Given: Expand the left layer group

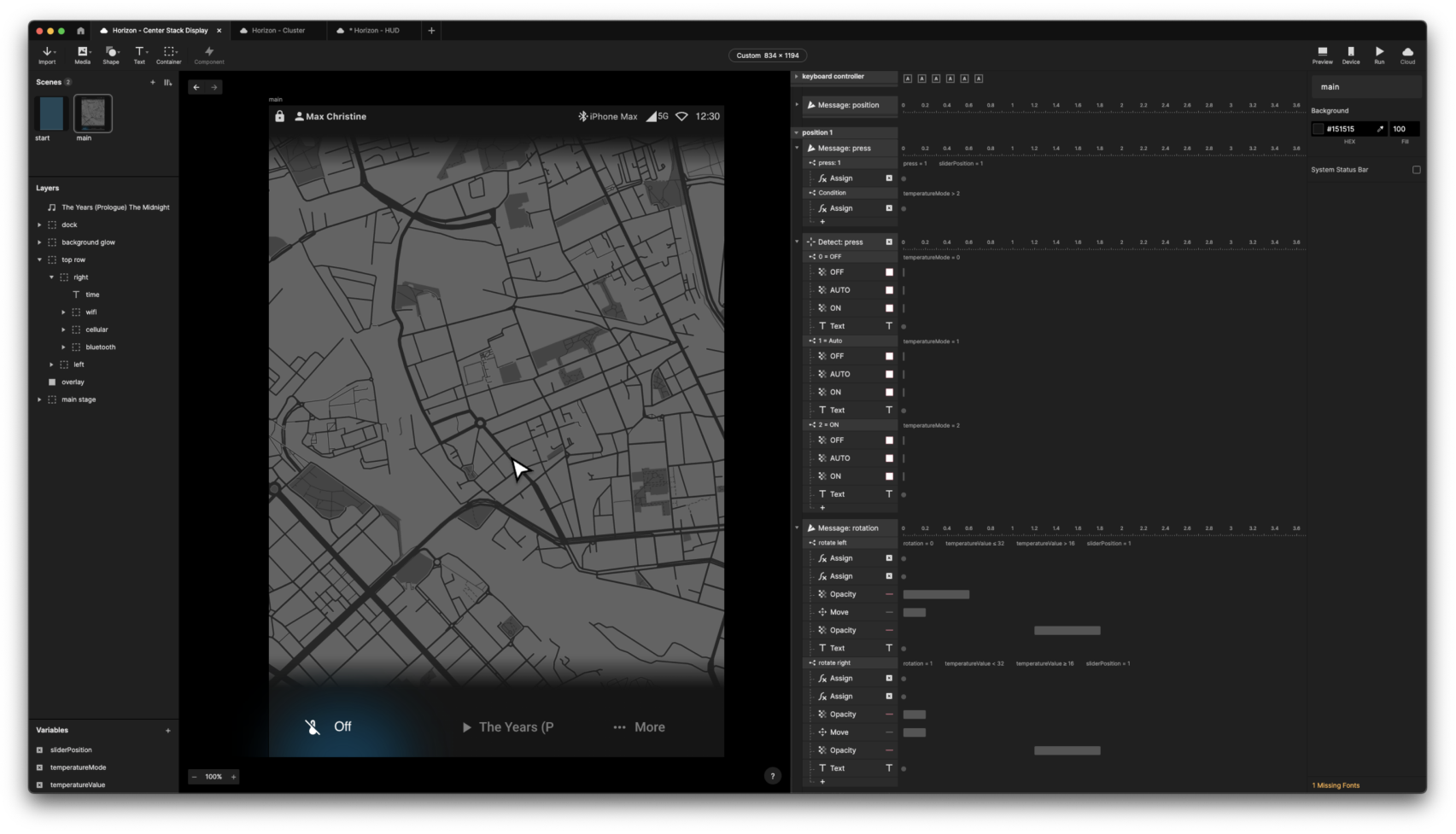Looking at the screenshot, I should click(51, 365).
